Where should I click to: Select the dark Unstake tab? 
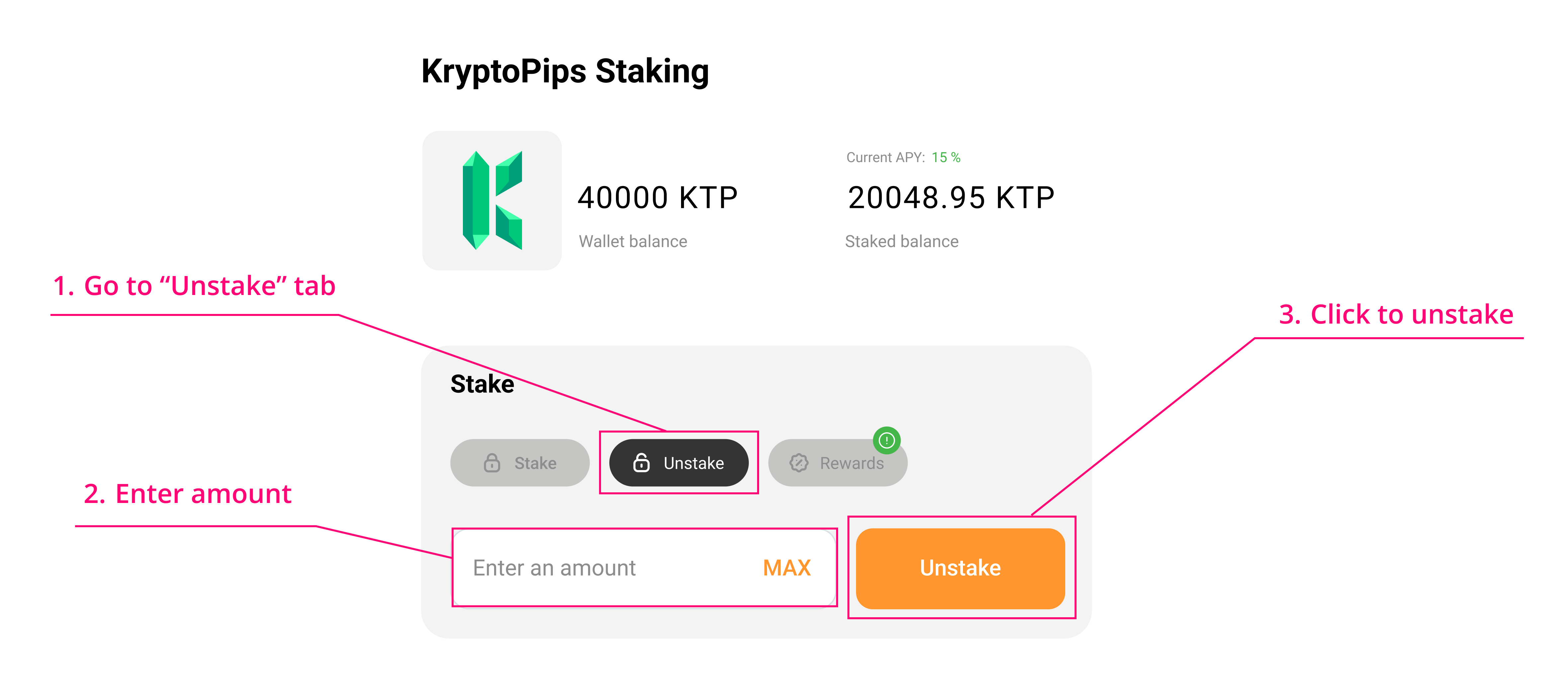(679, 463)
